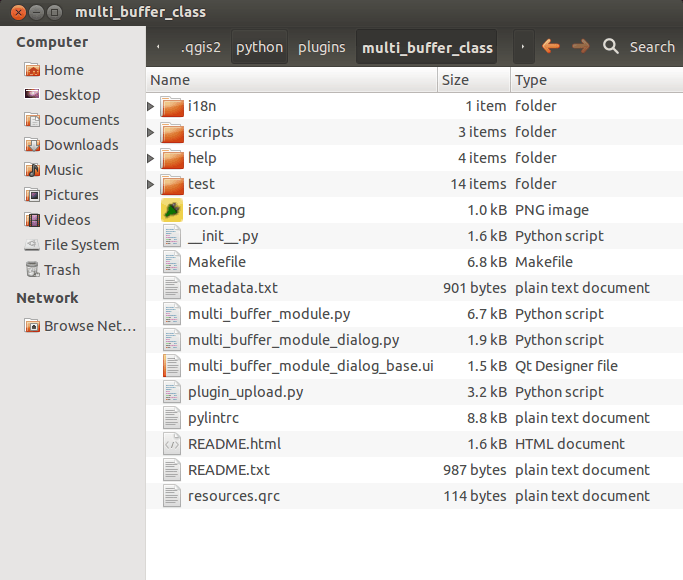The width and height of the screenshot is (683, 580).
Task: Click the '901 bytes' size cell
Action: [x=475, y=288]
